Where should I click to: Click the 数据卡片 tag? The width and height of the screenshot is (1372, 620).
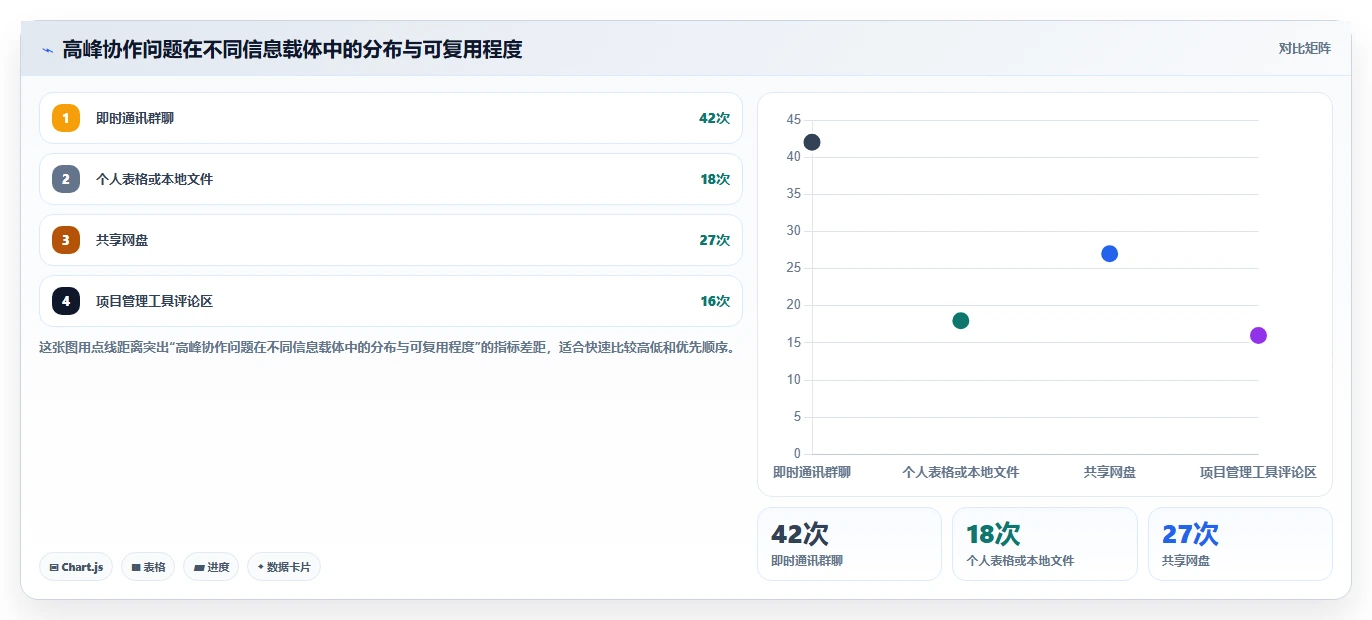[284, 567]
